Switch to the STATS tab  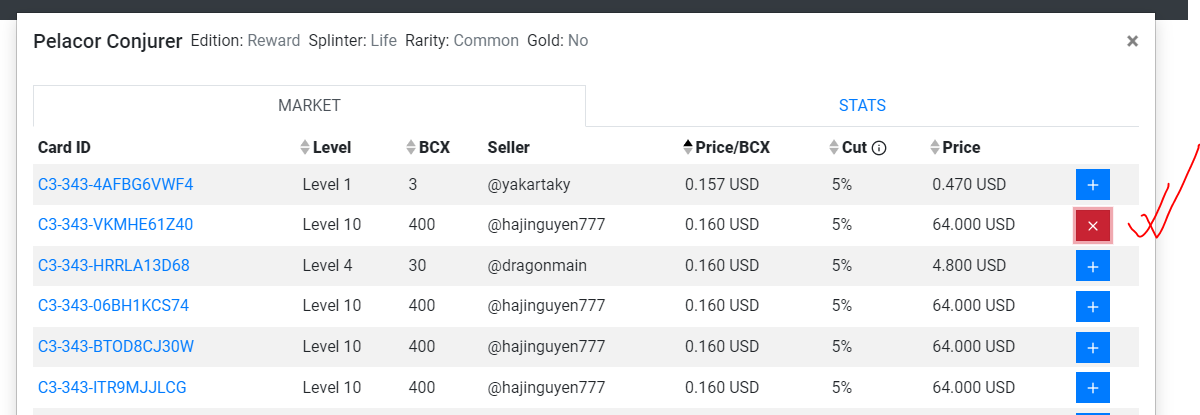point(862,105)
